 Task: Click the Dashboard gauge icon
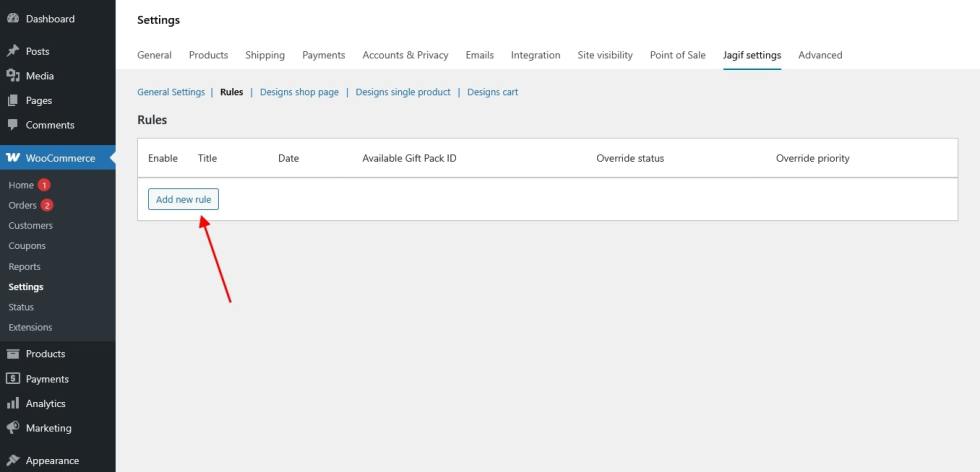[x=13, y=19]
